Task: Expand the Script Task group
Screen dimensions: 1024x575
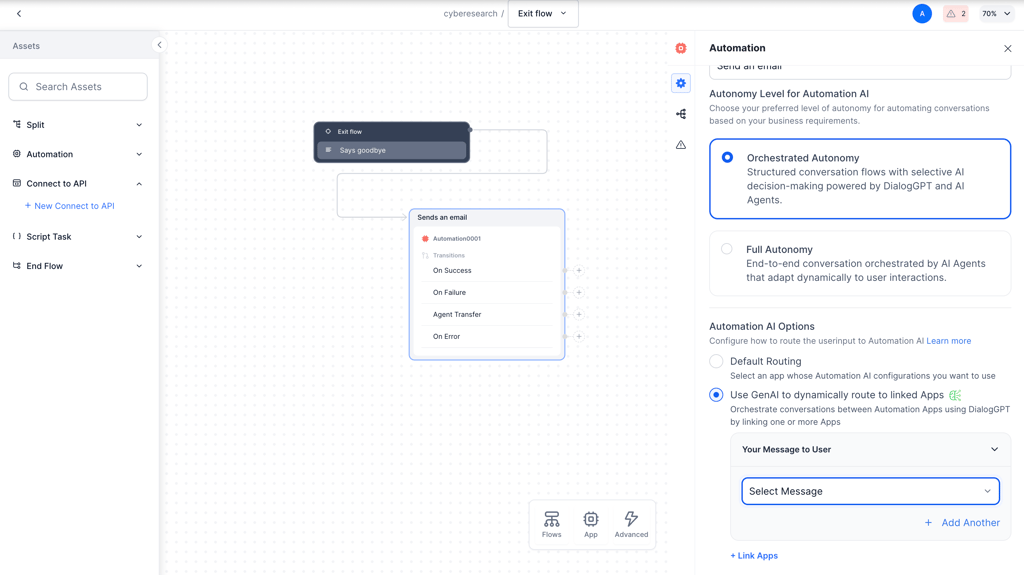Action: coord(139,237)
